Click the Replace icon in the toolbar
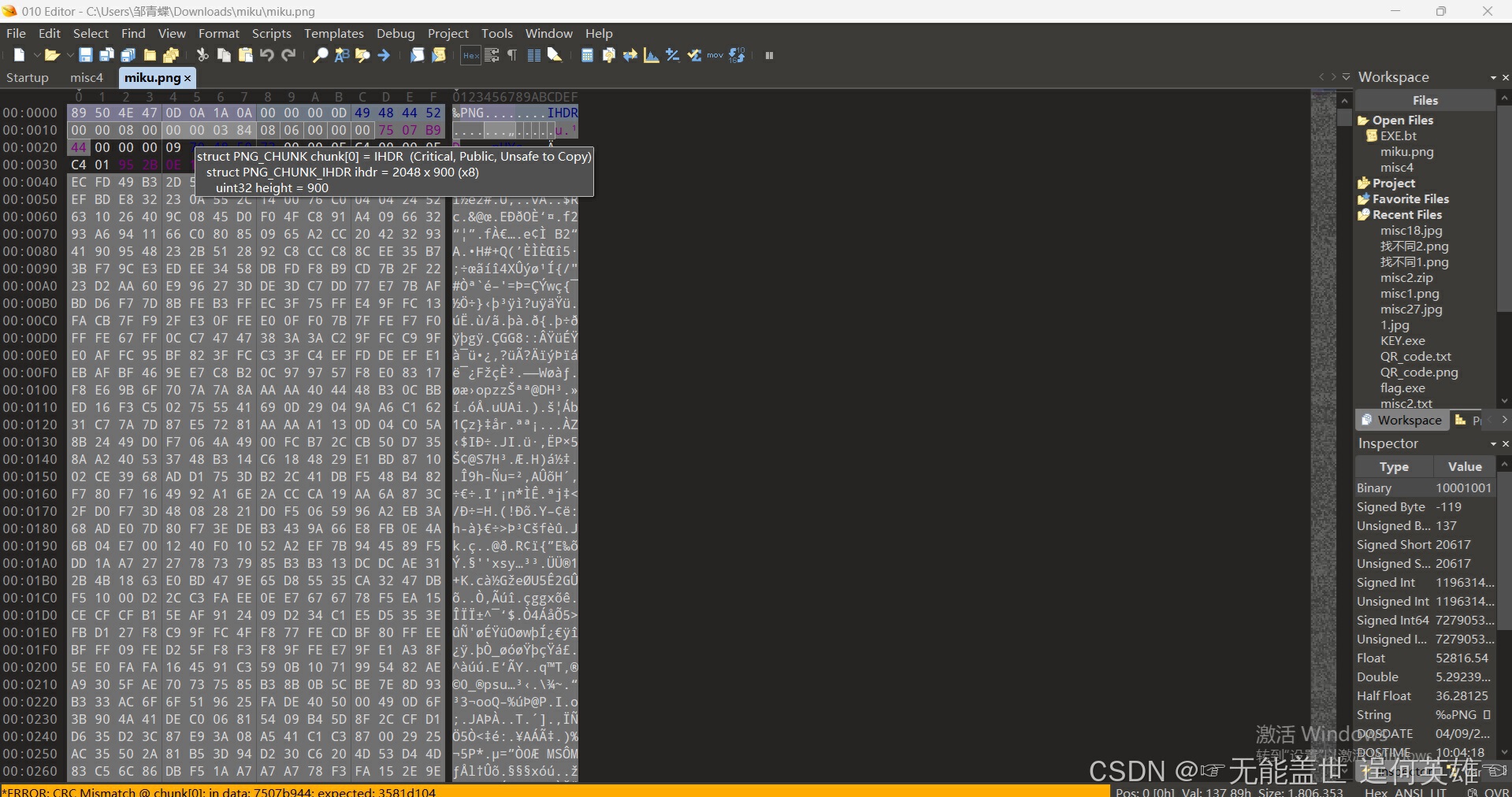The image size is (1512, 797). click(x=341, y=55)
